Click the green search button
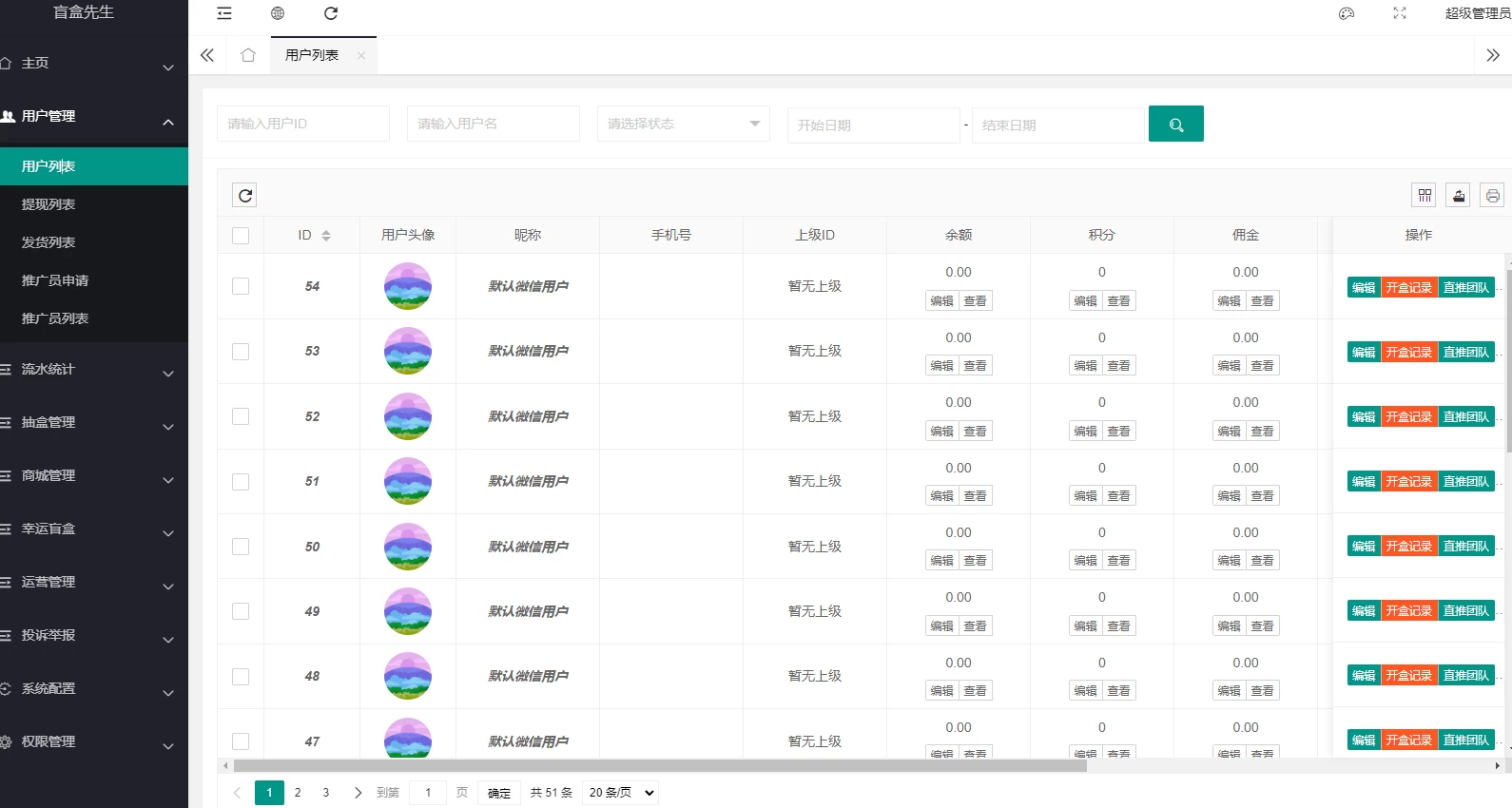 [1175, 124]
